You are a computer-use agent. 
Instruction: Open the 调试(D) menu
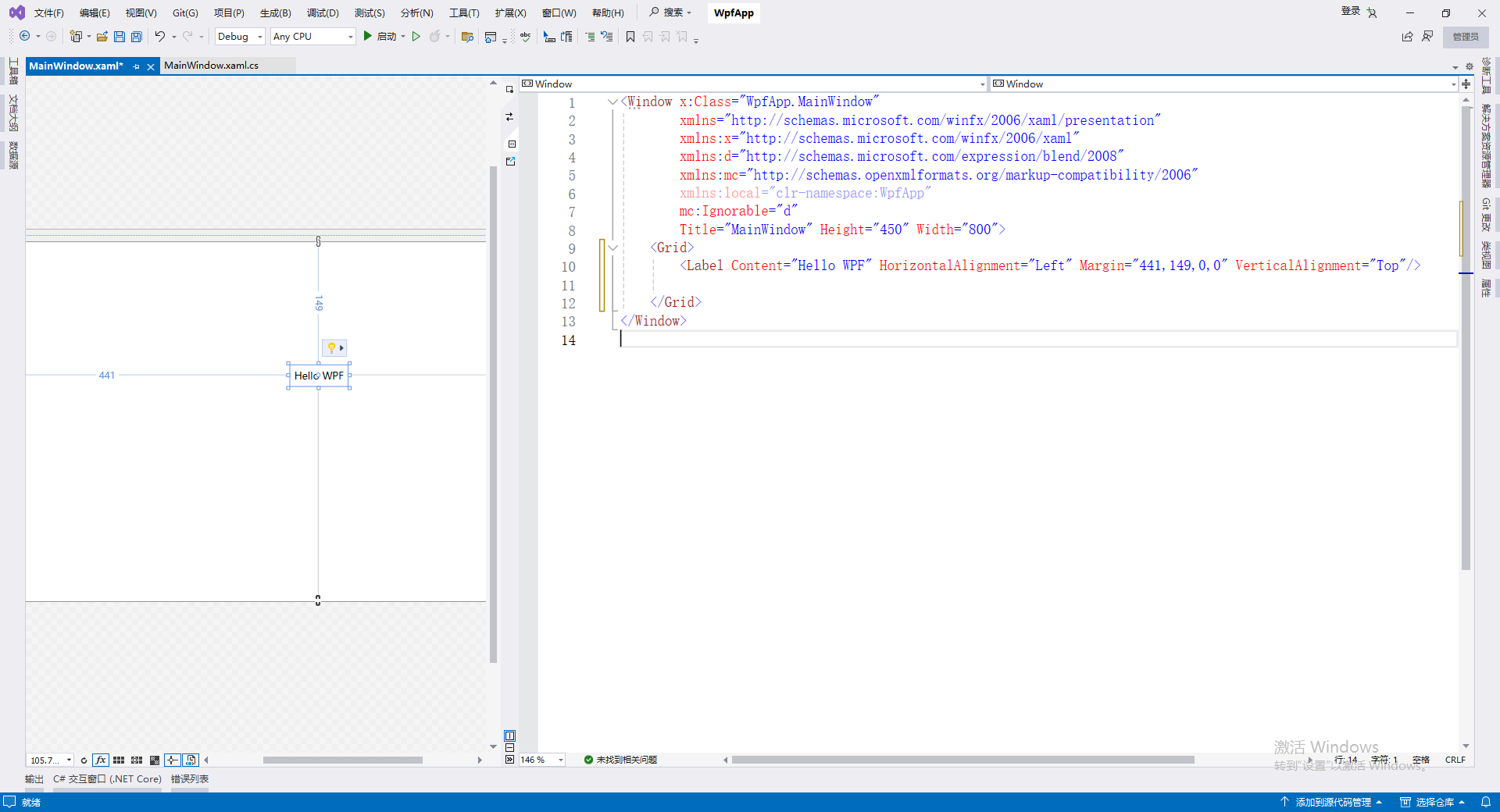323,13
